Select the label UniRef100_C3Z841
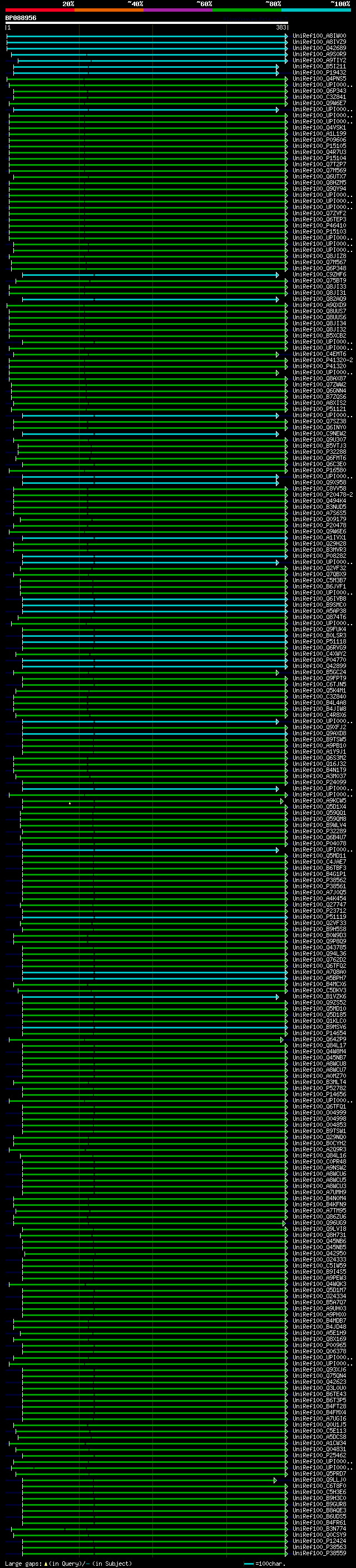This screenshot has width=356, height=1568. pos(319,97)
